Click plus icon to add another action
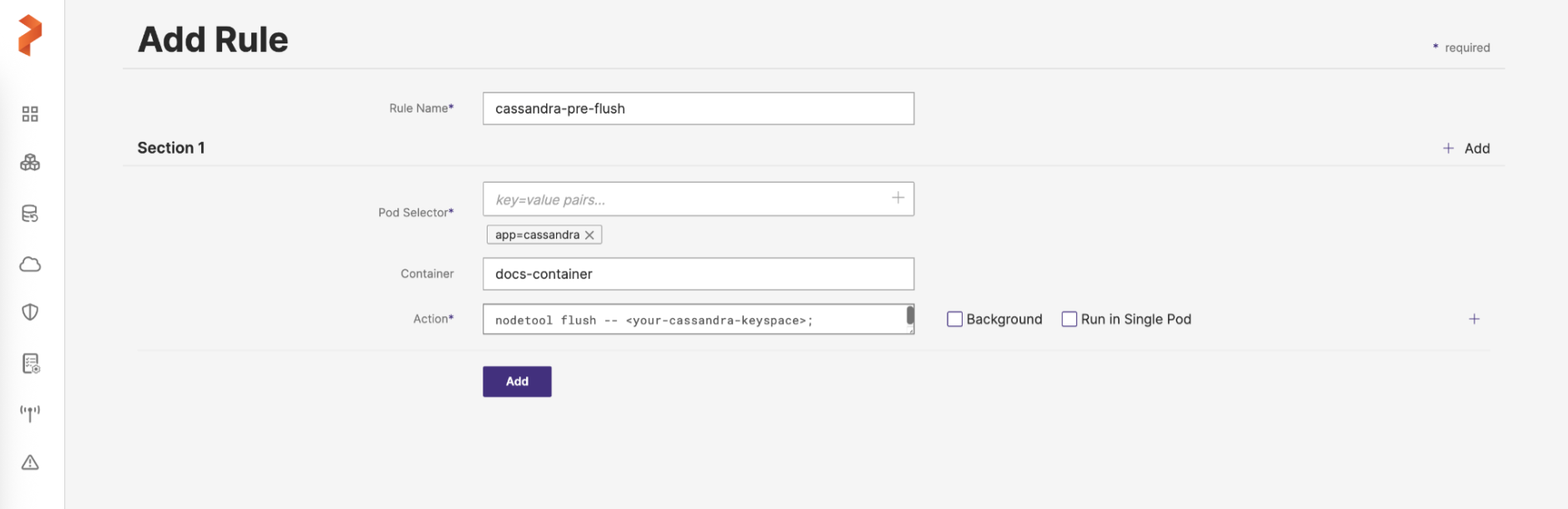 pyautogui.click(x=1474, y=319)
